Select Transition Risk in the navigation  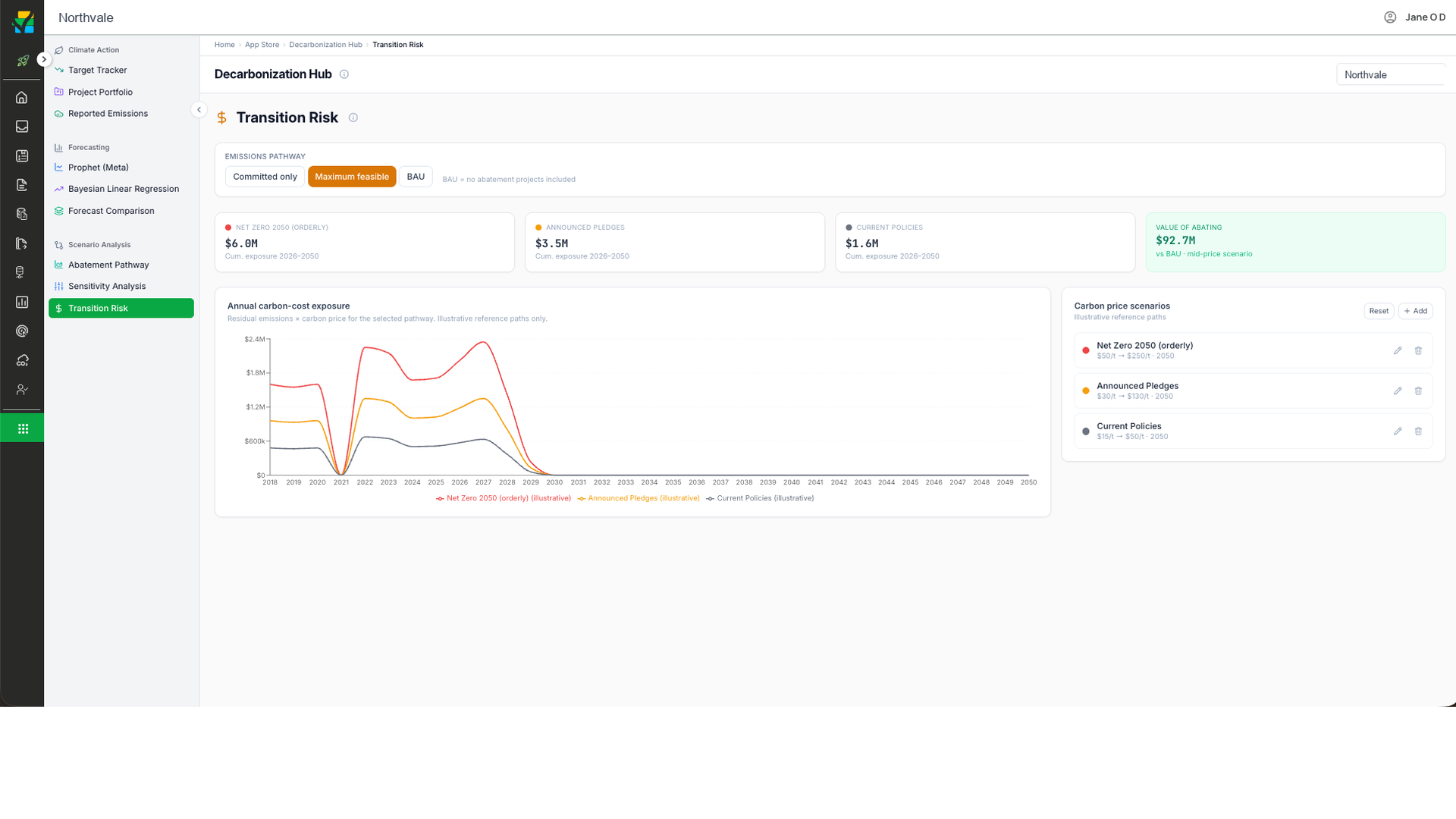(x=121, y=308)
